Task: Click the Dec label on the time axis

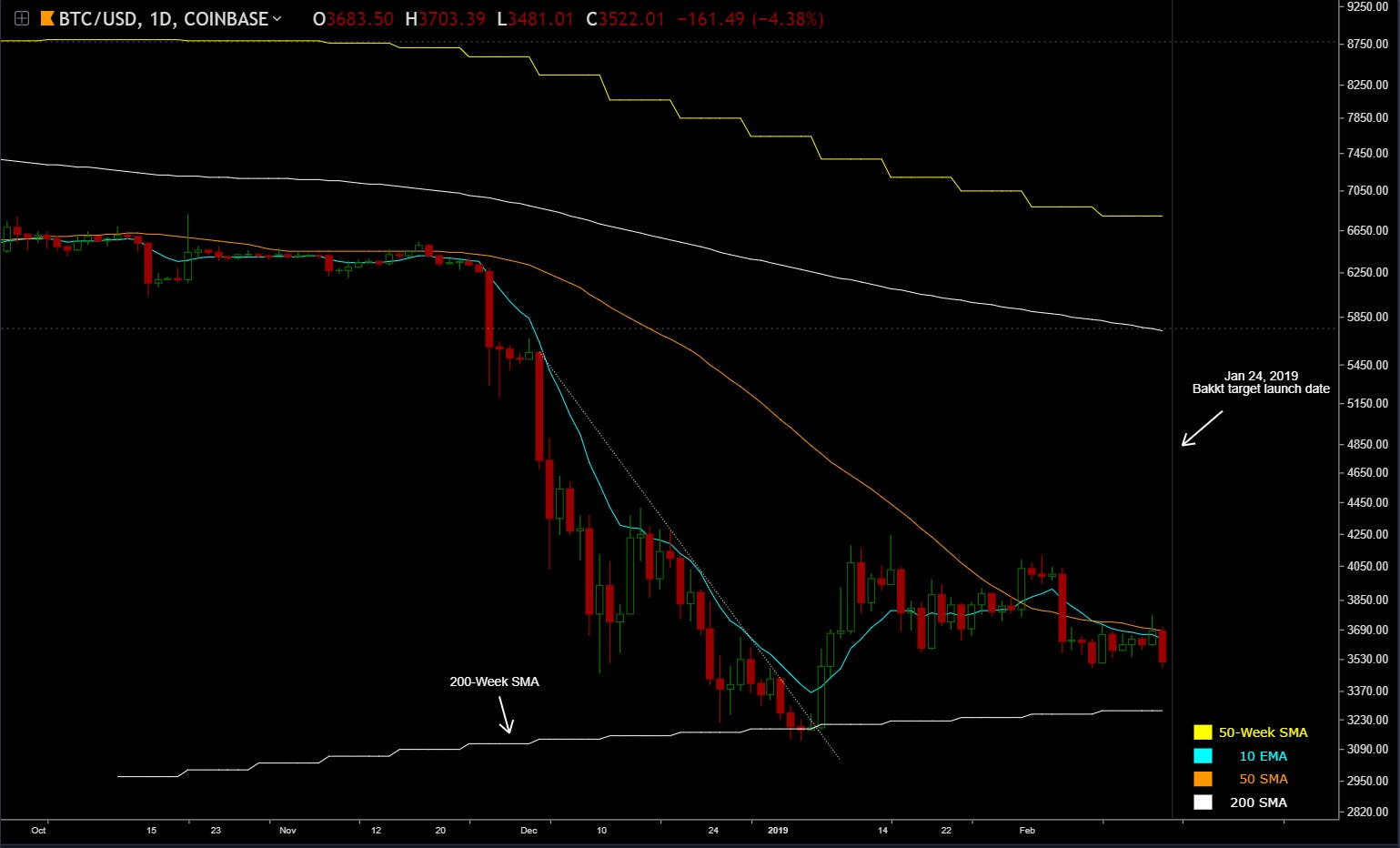Action: (x=529, y=830)
